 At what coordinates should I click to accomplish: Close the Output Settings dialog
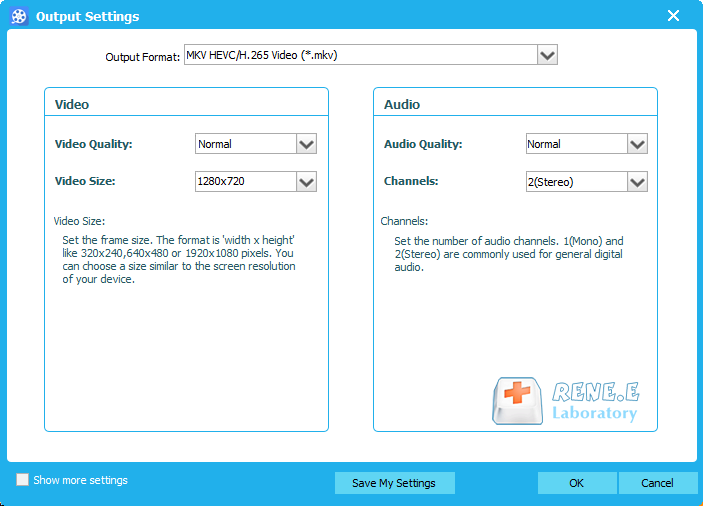(673, 15)
